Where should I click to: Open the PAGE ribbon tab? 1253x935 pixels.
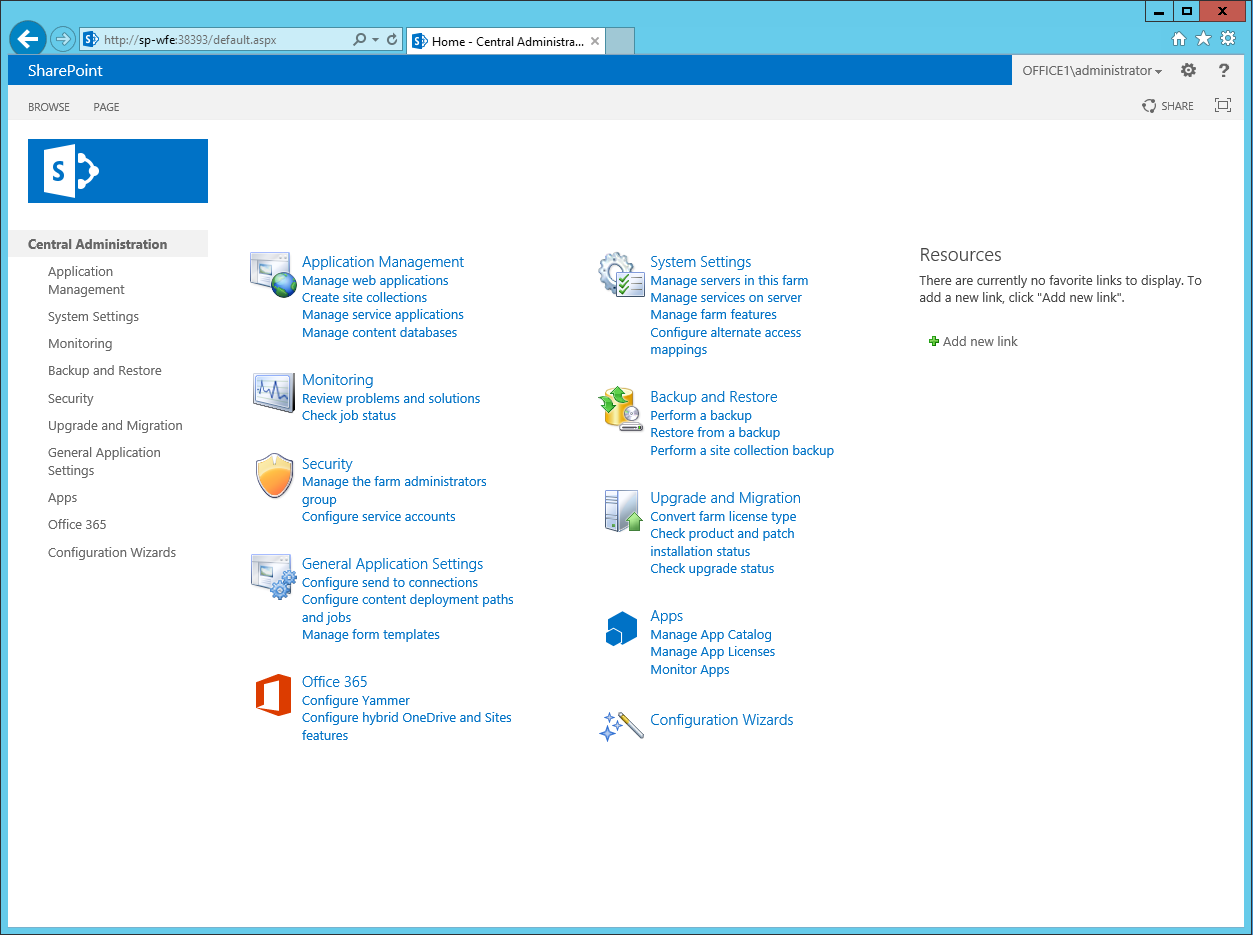pos(106,107)
